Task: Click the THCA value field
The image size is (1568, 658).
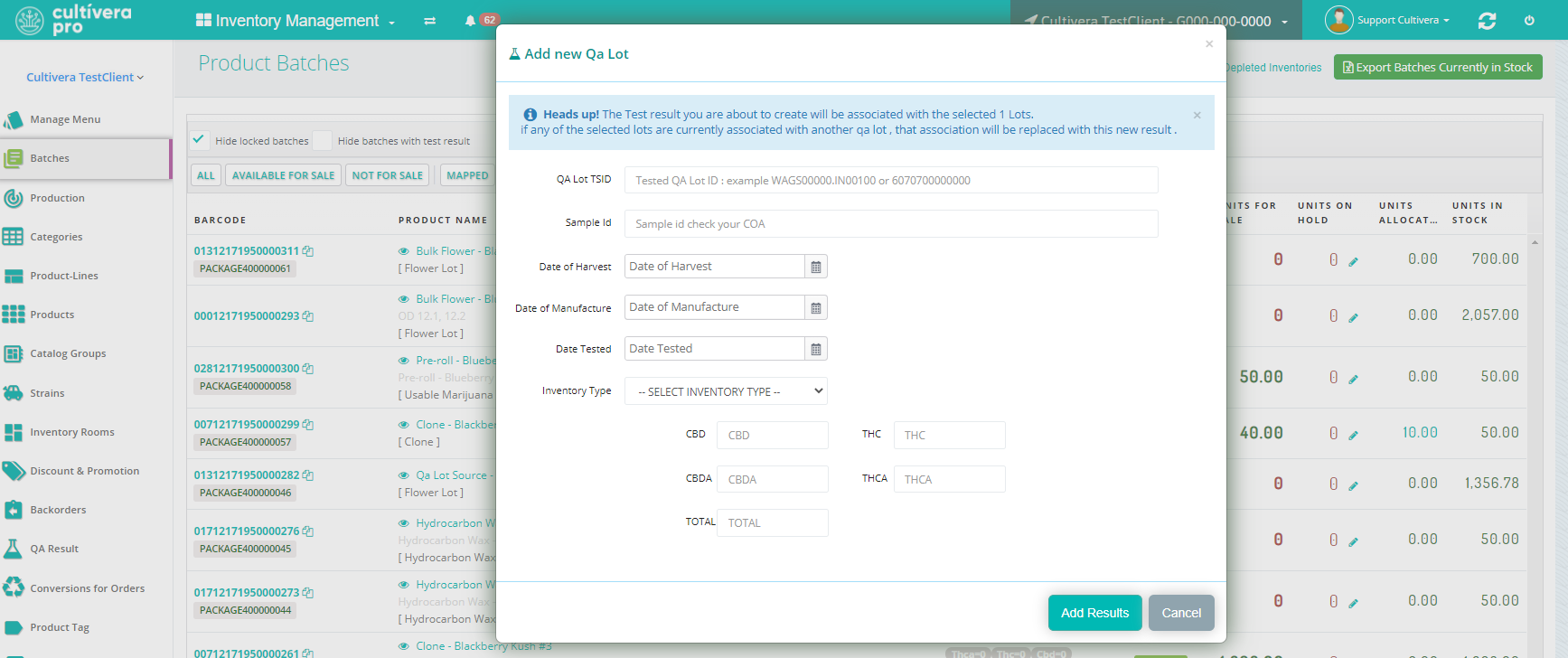Action: click(950, 479)
